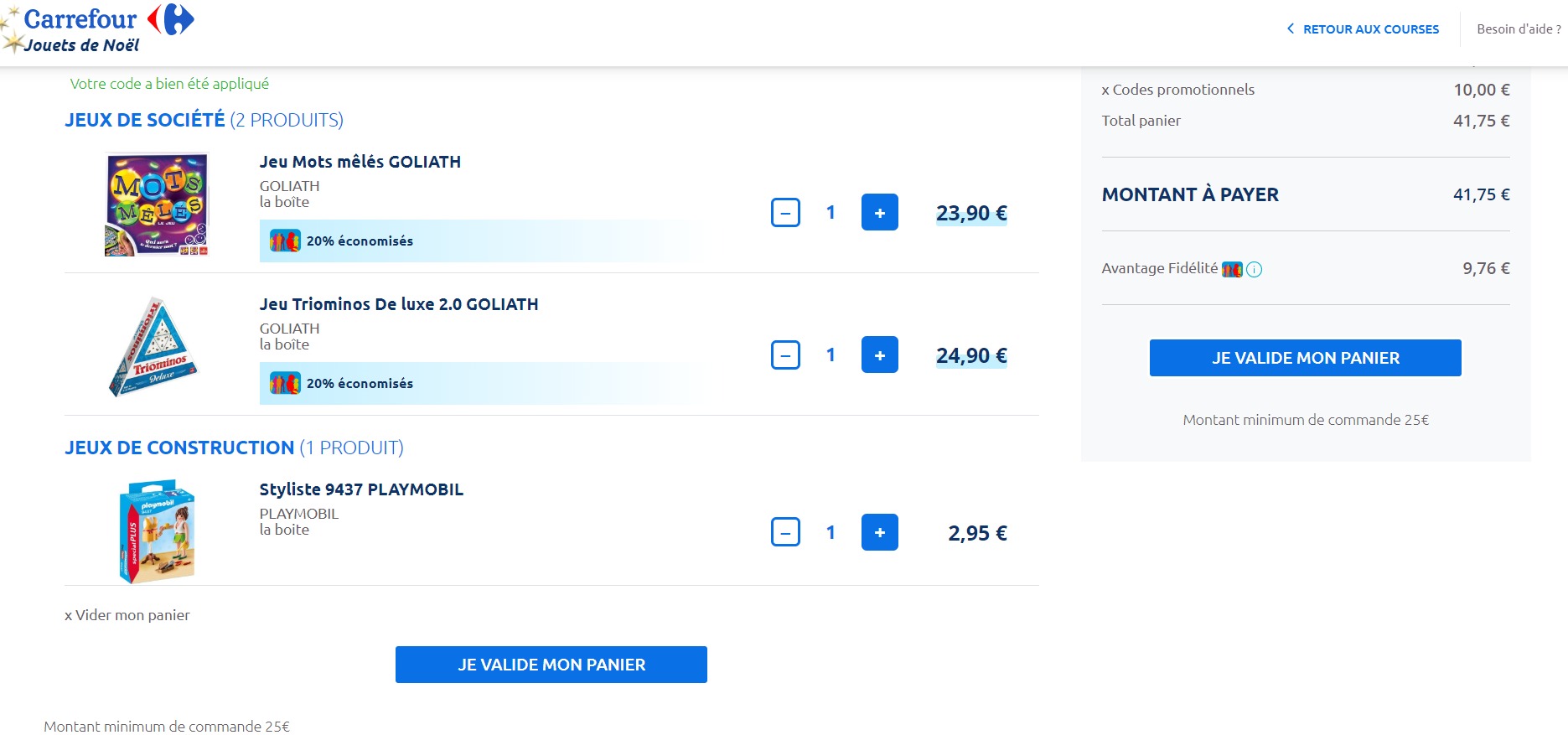
Task: Open the Styliste 9437 PLAYMOBIL product page
Action: (x=360, y=489)
